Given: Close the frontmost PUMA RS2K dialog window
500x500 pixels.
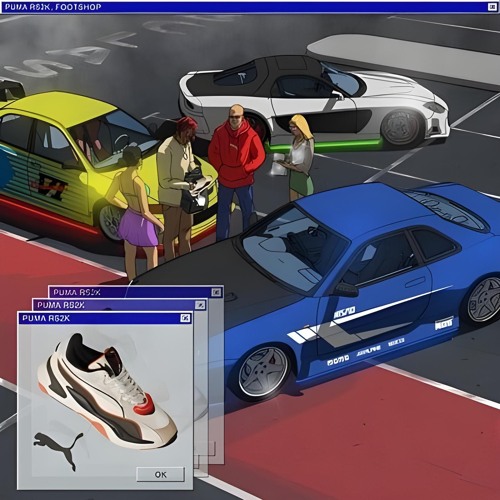Looking at the screenshot, I should click(x=185, y=318).
